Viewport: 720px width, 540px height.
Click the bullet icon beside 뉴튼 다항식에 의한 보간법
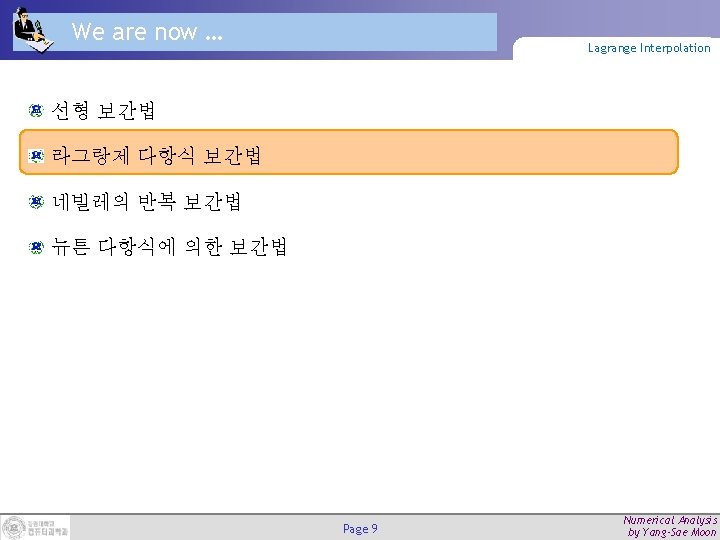(36, 248)
